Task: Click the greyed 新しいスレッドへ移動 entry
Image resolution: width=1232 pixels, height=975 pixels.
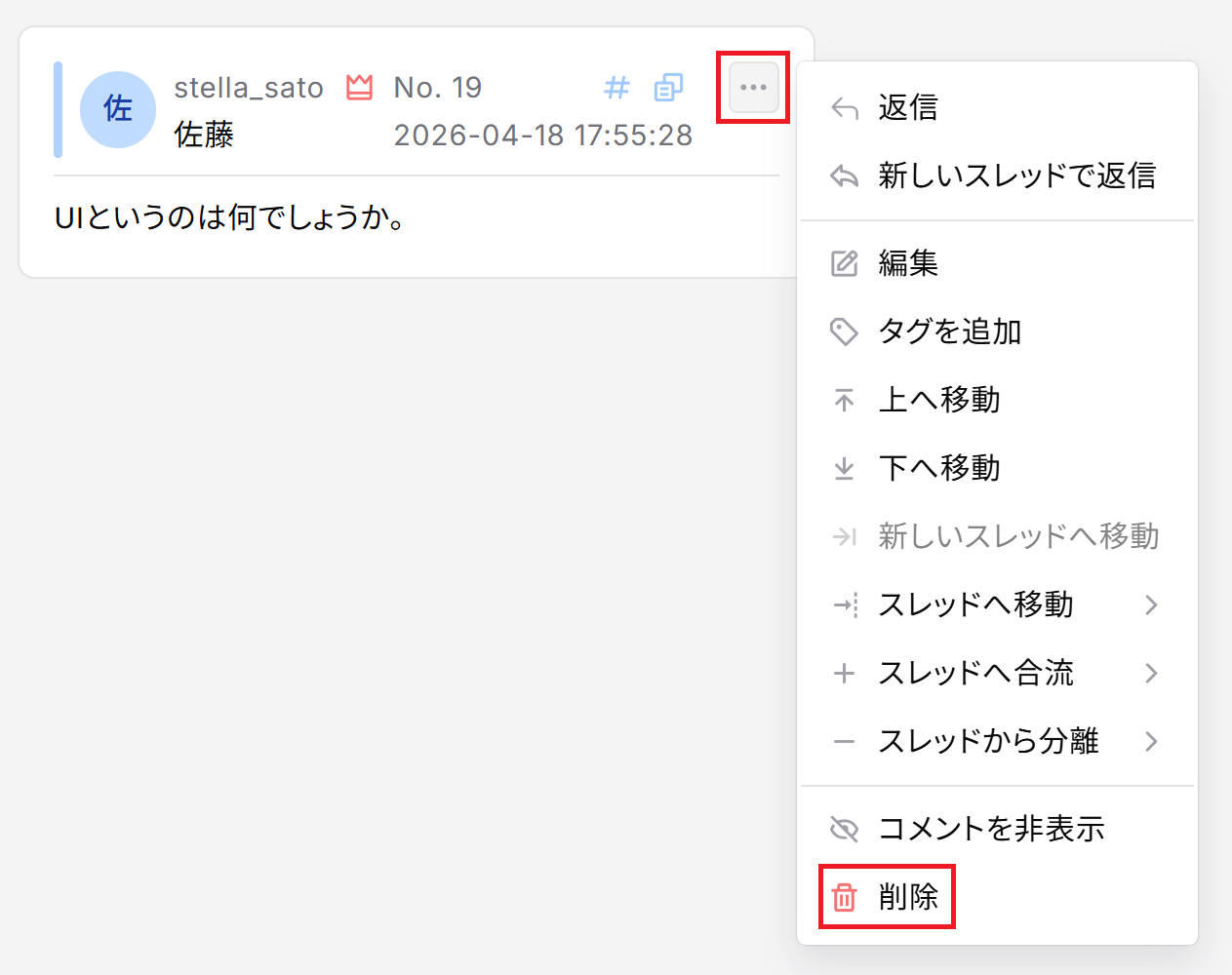Action: pyautogui.click(x=997, y=536)
